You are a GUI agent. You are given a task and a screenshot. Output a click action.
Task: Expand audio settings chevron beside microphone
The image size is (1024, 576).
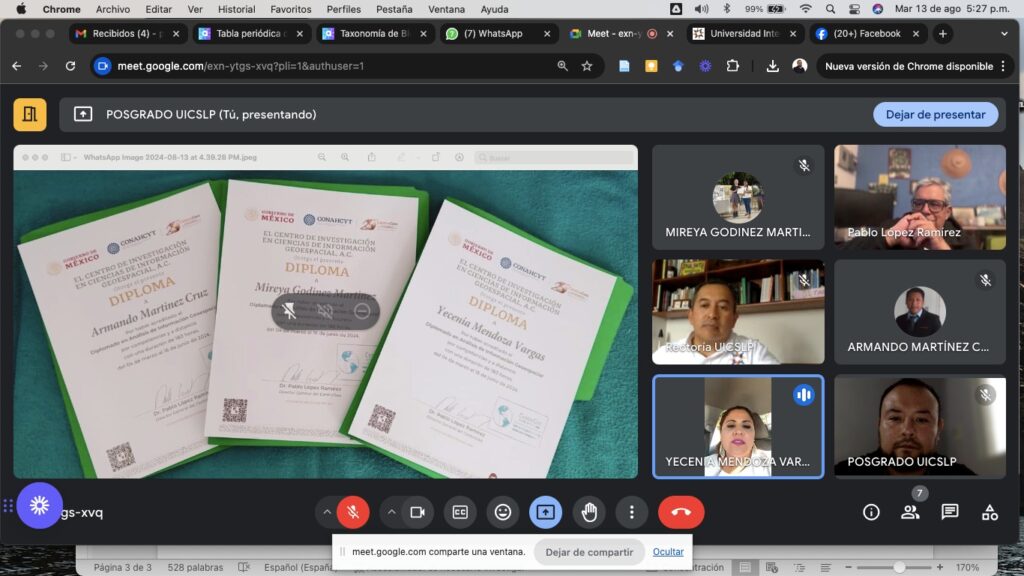[326, 512]
